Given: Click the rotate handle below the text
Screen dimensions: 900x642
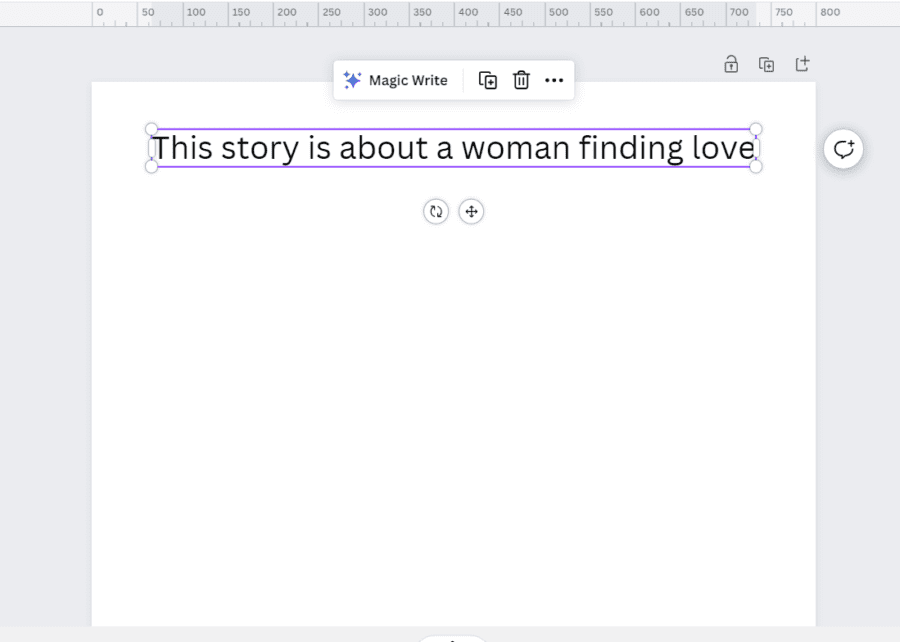Looking at the screenshot, I should (x=435, y=211).
